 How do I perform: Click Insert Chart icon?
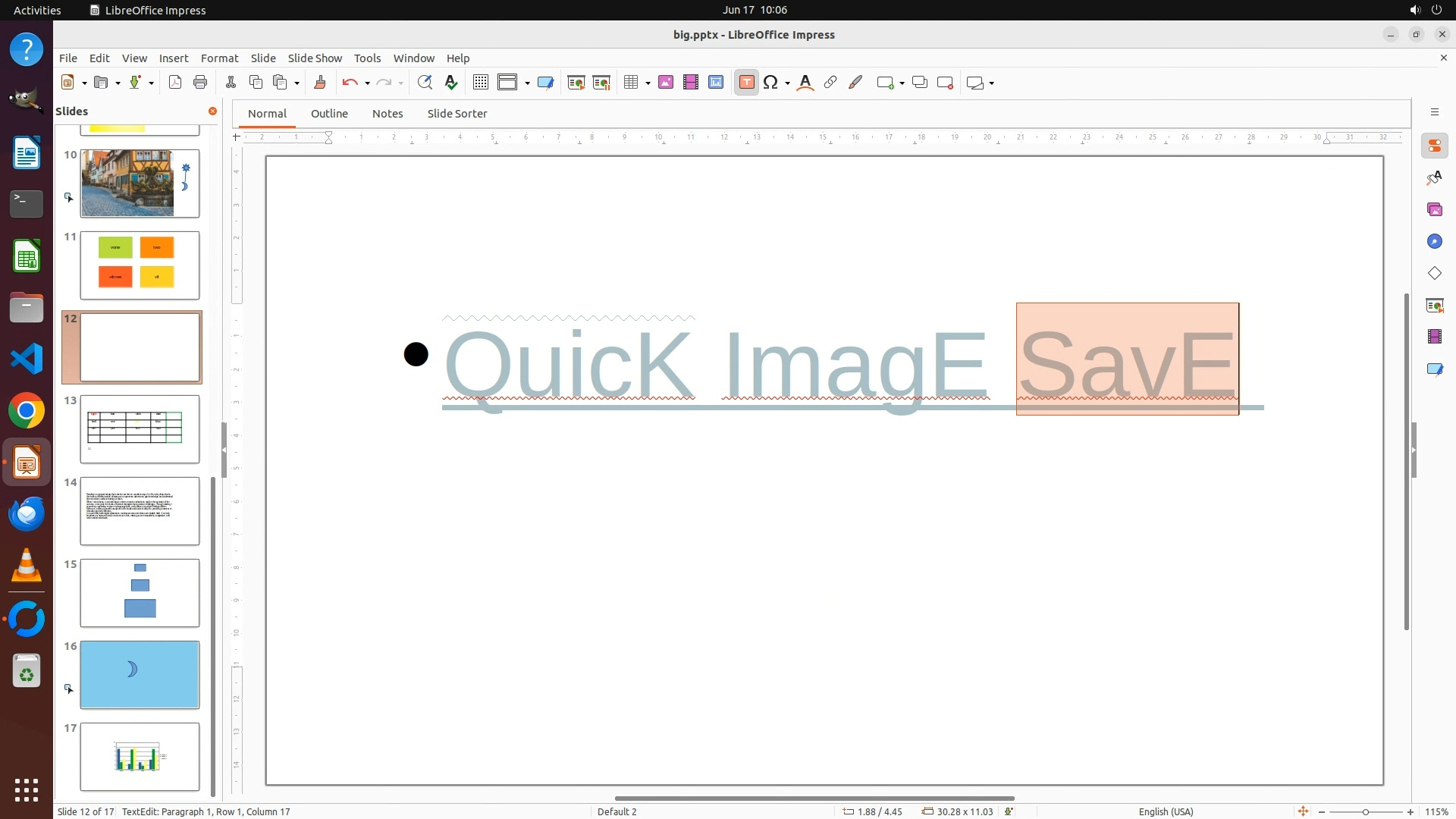[716, 83]
